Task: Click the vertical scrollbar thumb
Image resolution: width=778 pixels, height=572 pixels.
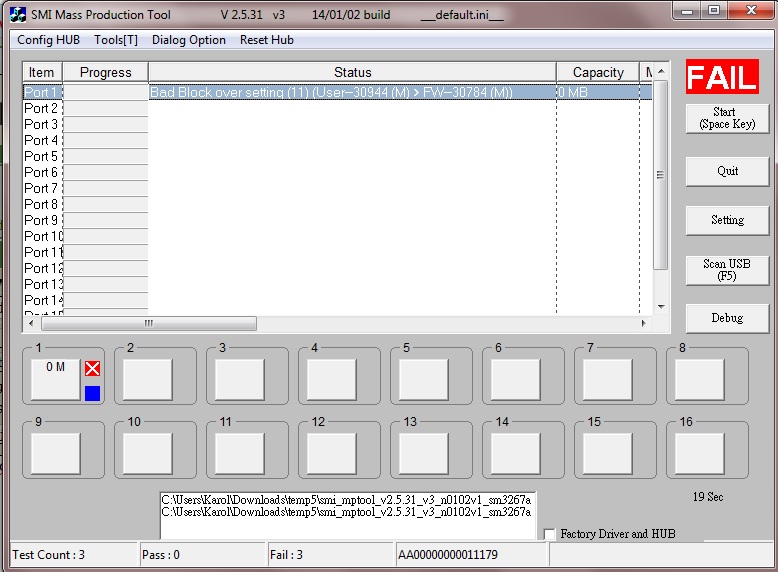Action: [x=661, y=175]
